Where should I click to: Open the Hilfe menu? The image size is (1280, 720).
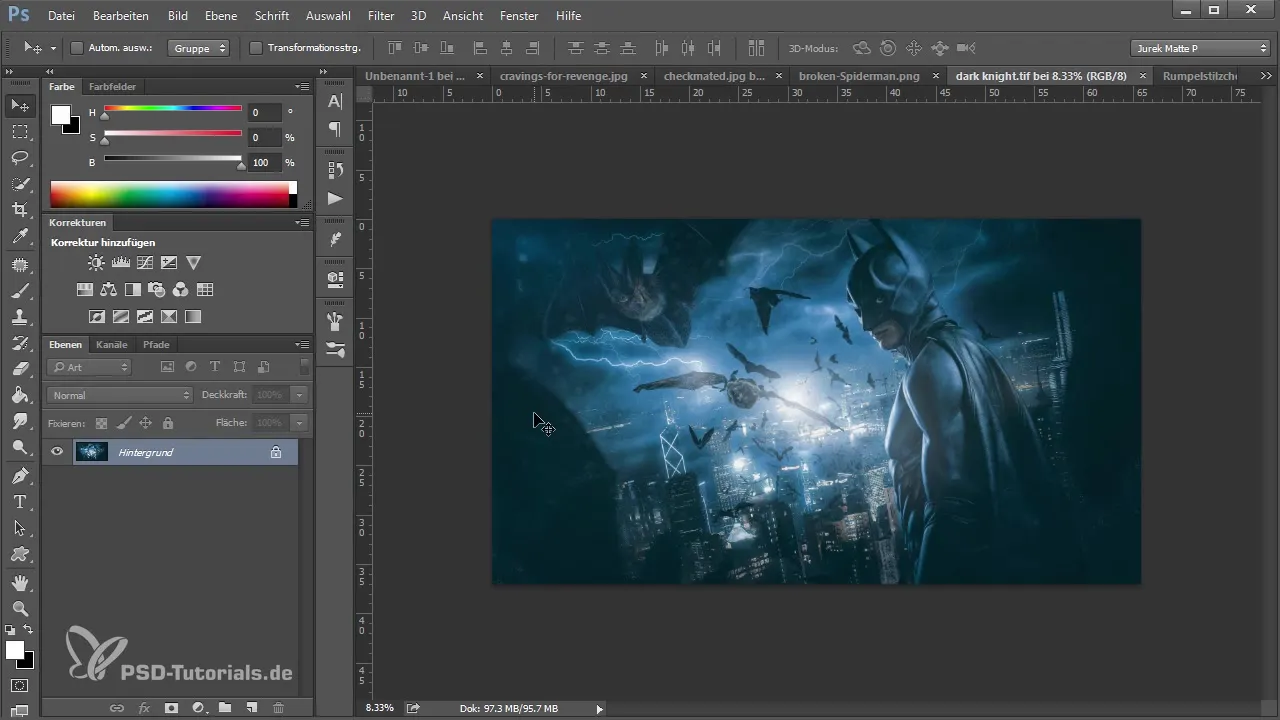point(568,16)
